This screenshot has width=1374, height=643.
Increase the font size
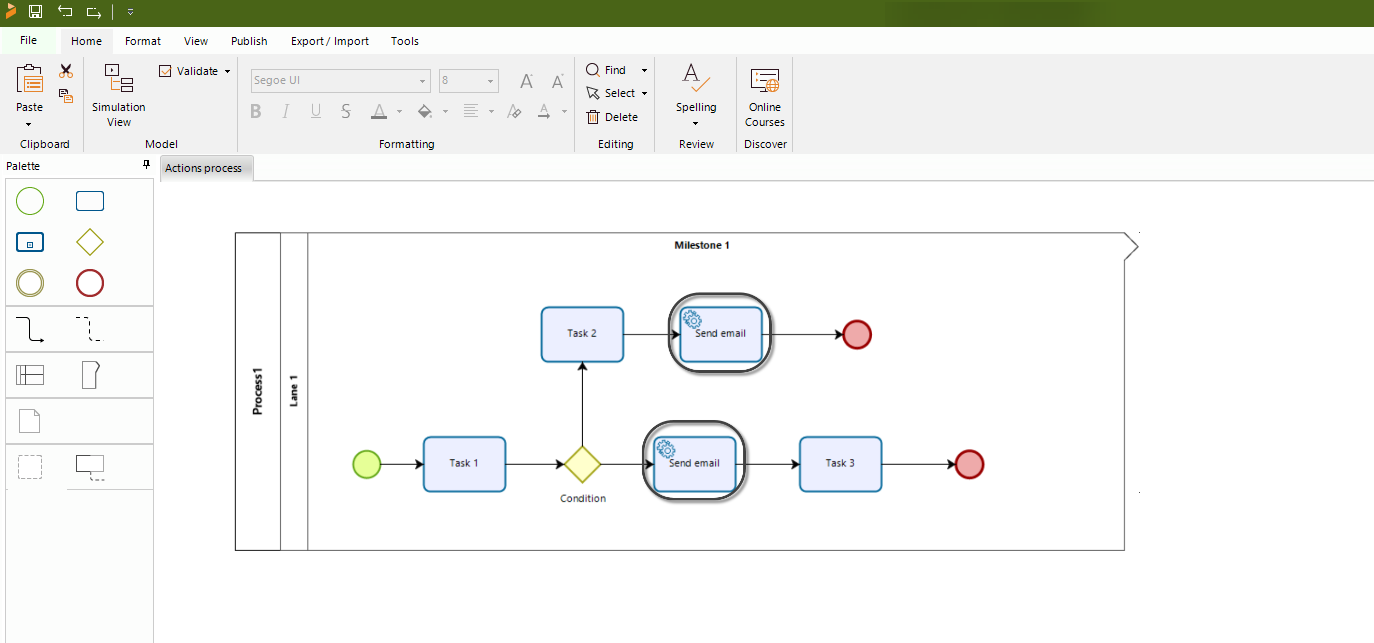pos(527,81)
